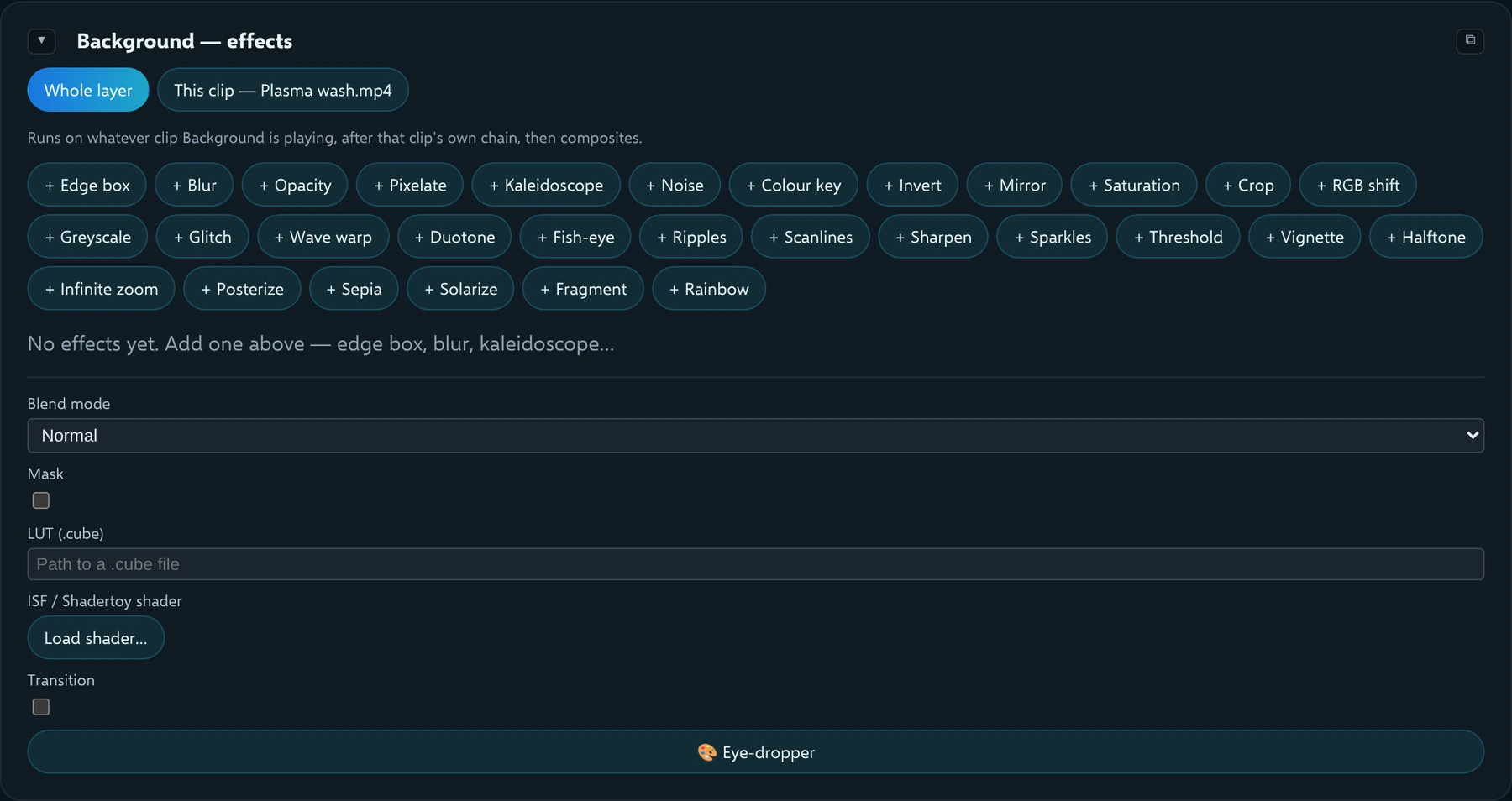
Task: Add the Saturation effect
Action: (x=1134, y=185)
